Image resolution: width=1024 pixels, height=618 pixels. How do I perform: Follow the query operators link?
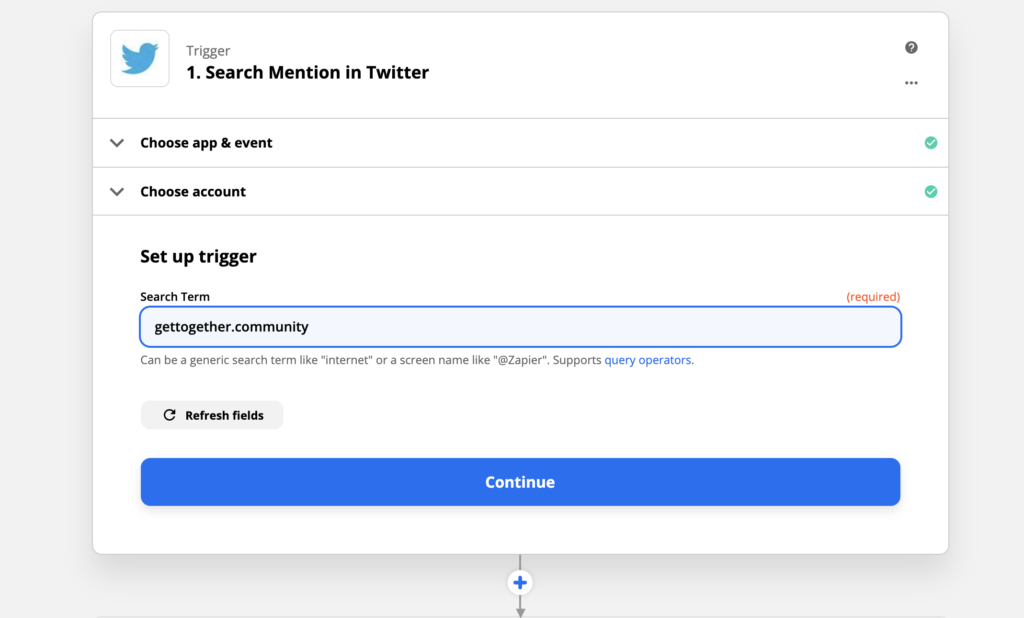648,360
